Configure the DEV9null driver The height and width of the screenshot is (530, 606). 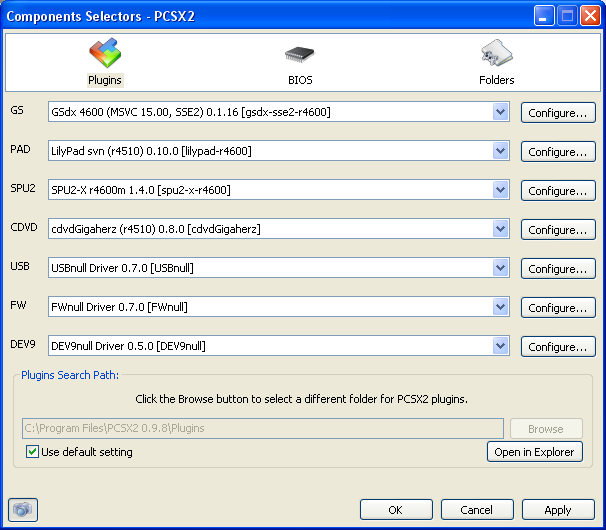[x=558, y=347]
